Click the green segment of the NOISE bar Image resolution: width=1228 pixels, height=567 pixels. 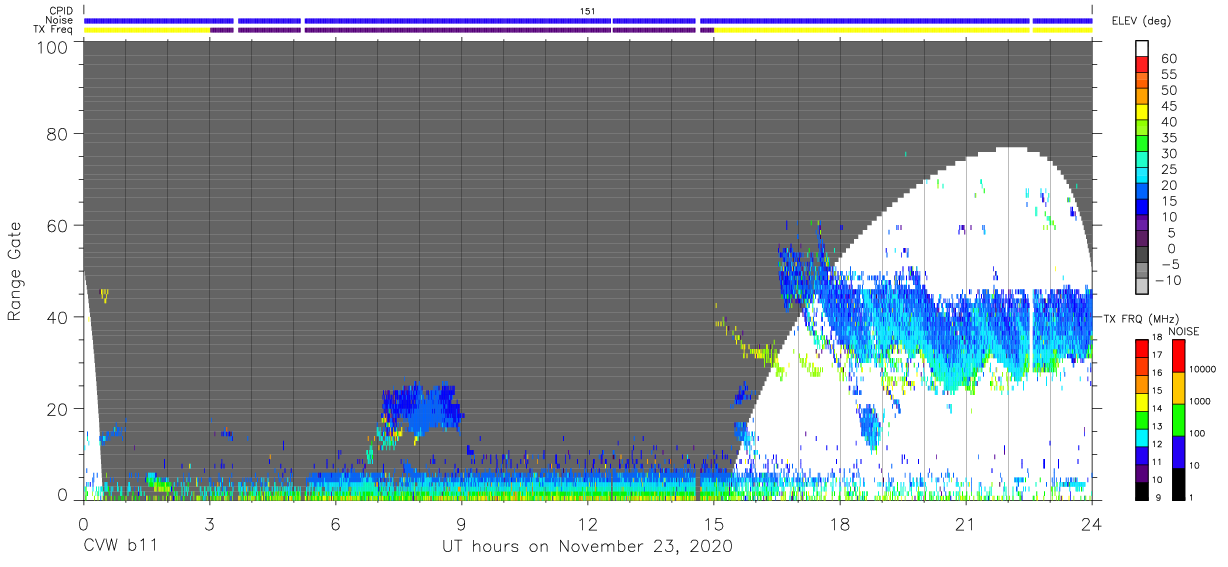pyautogui.click(x=1180, y=420)
